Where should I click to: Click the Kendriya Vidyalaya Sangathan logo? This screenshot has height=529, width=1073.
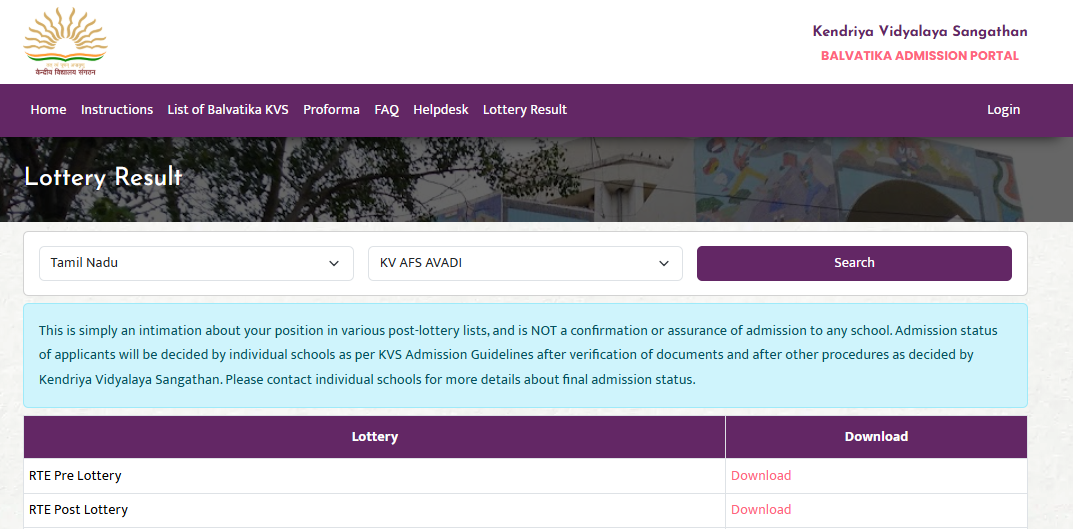click(66, 42)
